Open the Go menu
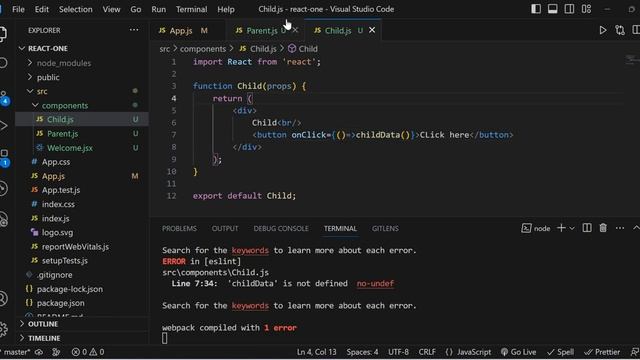This screenshot has height=360, width=640. 136,9
